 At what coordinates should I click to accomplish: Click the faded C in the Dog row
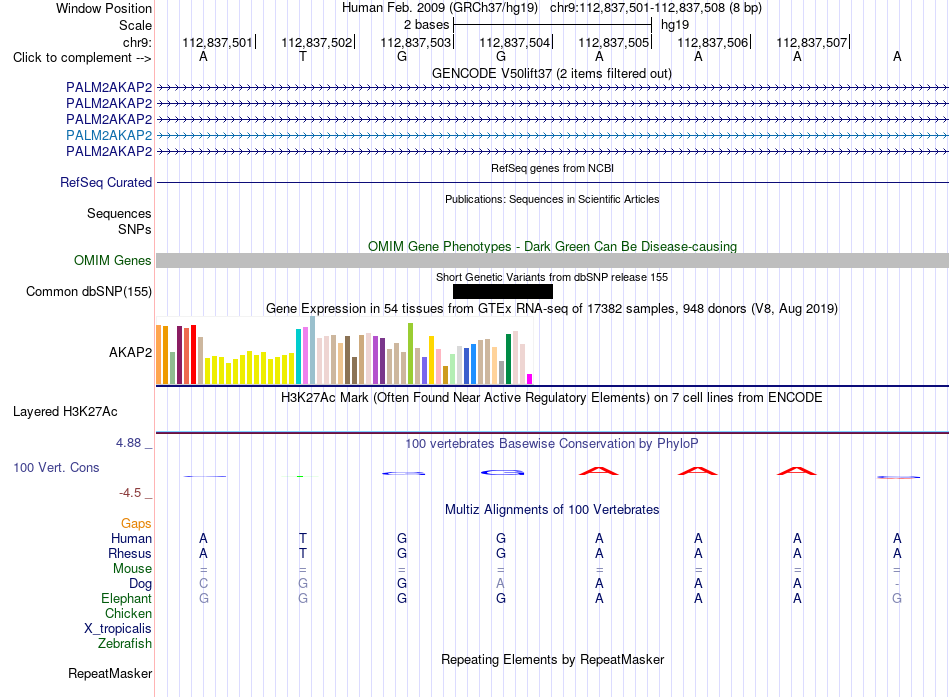pyautogui.click(x=204, y=584)
